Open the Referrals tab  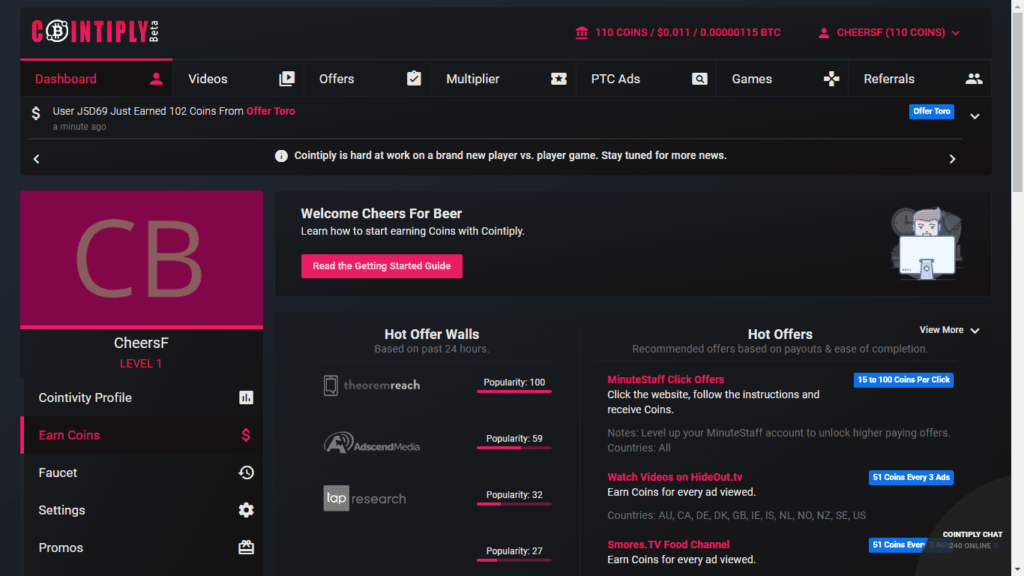tap(920, 78)
